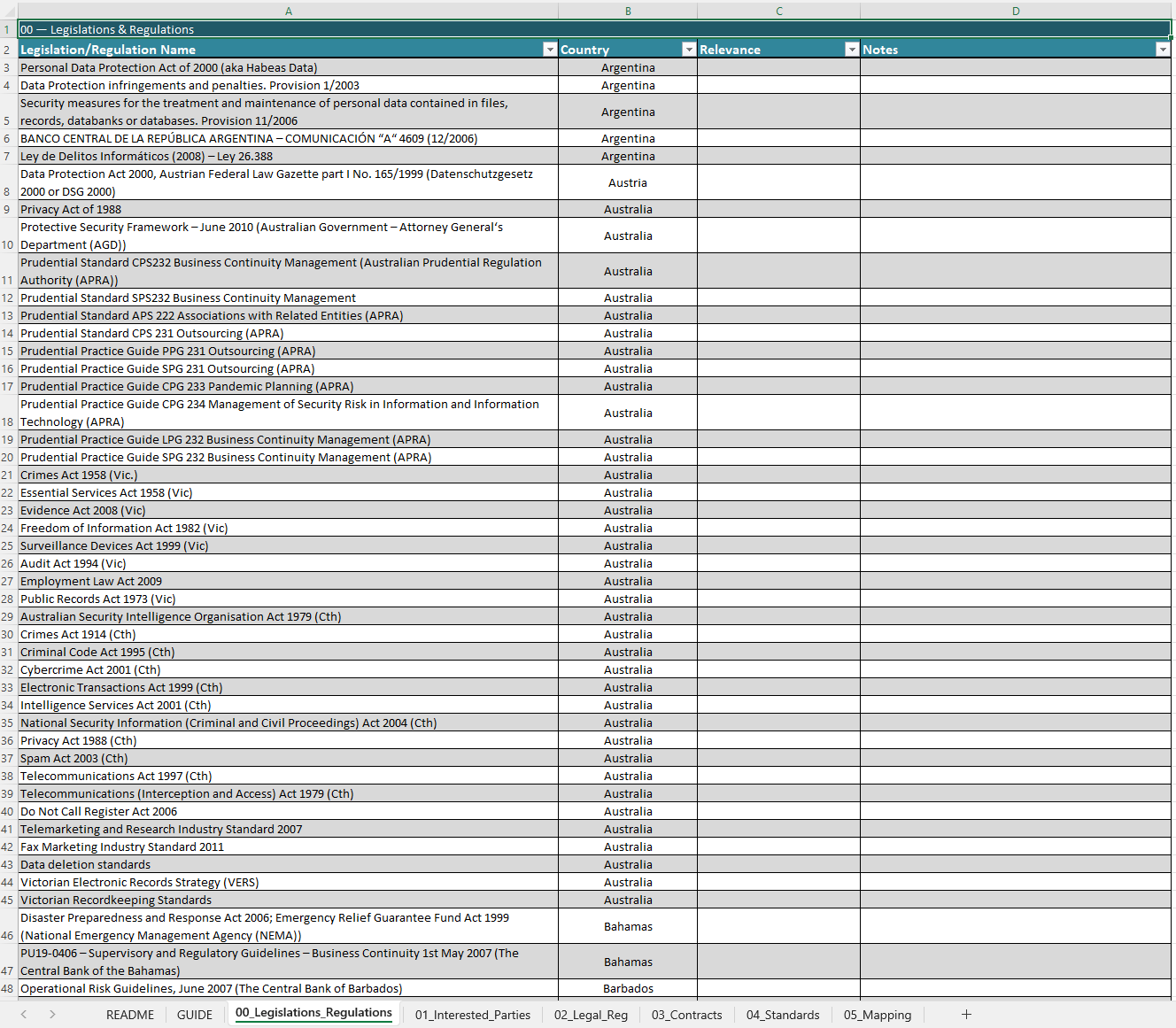The width and height of the screenshot is (1176, 1028).
Task: Select row 21 header
Action: point(8,475)
